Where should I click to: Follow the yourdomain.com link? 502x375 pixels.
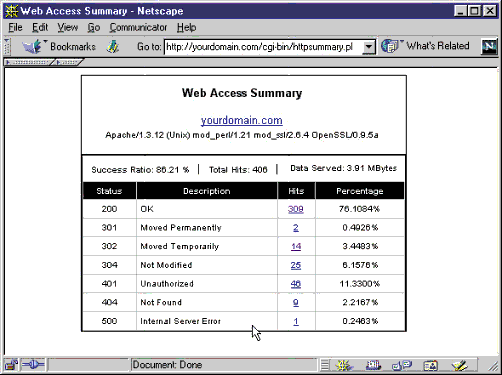click(x=242, y=120)
